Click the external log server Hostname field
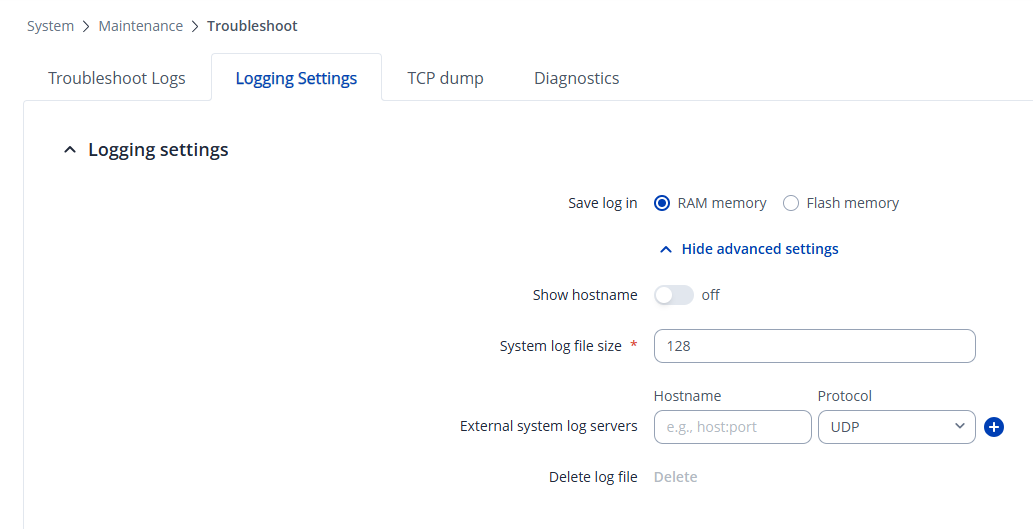The width and height of the screenshot is (1033, 529). [x=732, y=427]
